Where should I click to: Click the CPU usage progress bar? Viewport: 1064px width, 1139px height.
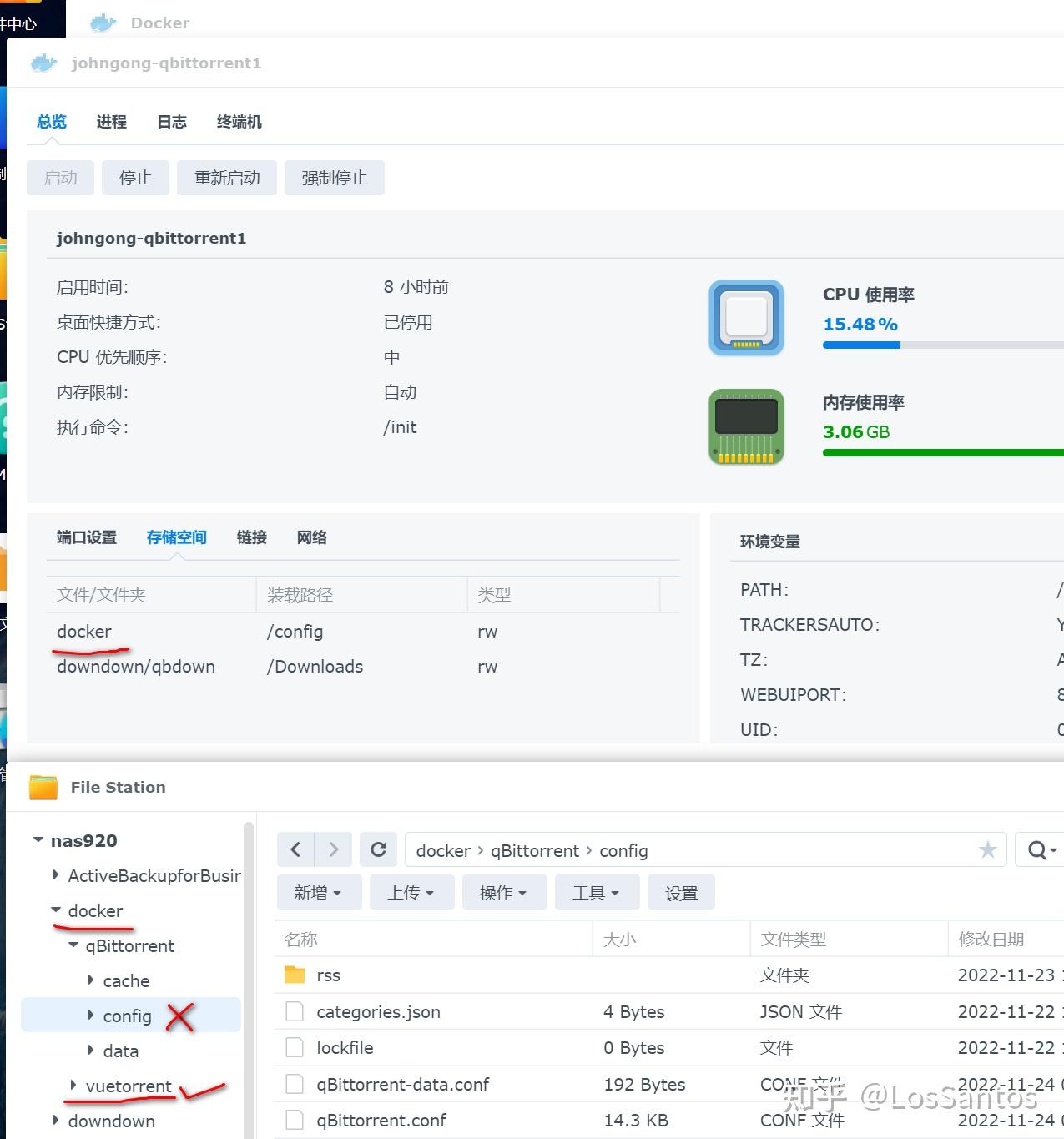click(943, 345)
